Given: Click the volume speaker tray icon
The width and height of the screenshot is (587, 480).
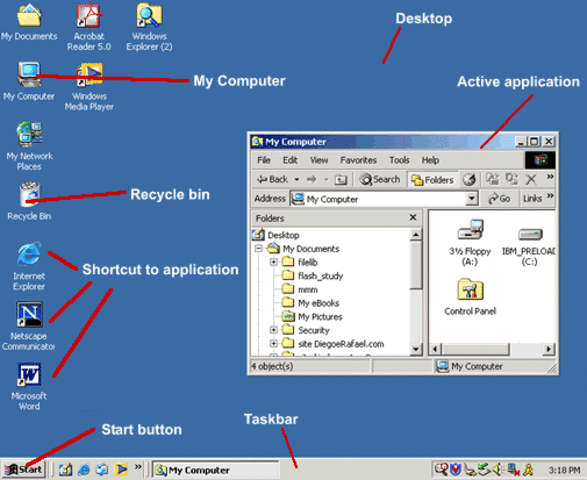Looking at the screenshot, I should pyautogui.click(x=498, y=469).
